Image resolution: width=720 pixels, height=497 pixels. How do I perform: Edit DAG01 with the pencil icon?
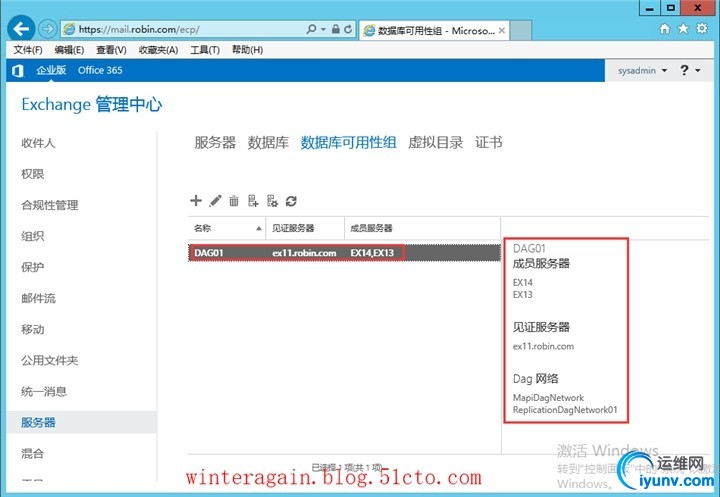coord(215,201)
